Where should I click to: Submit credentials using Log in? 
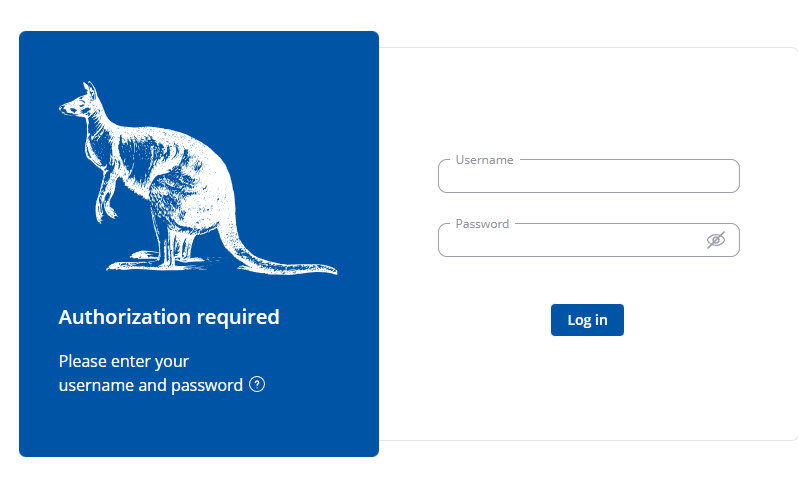point(587,320)
